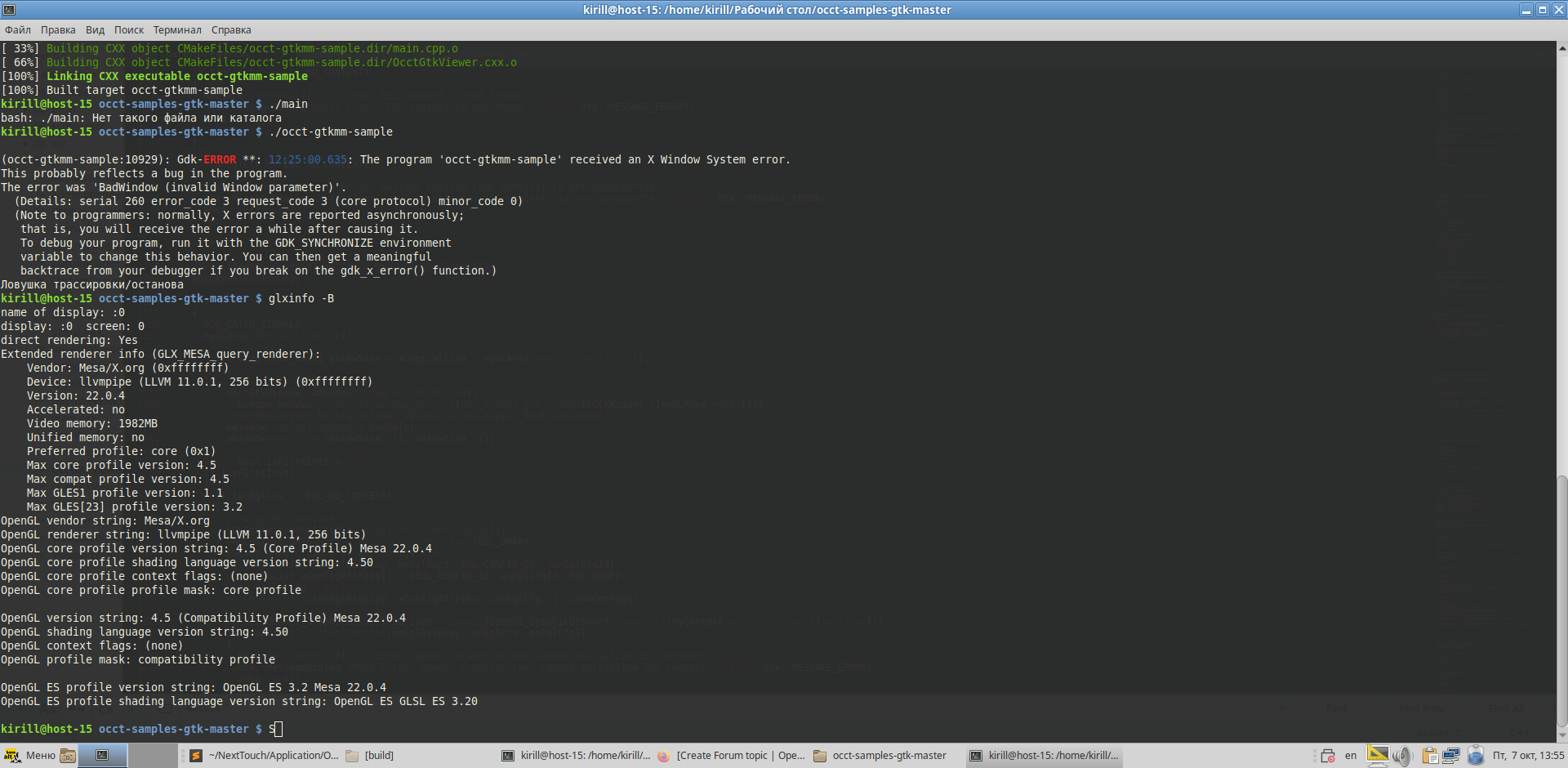Expand the Вид menu
1568x768 pixels.
click(94, 29)
